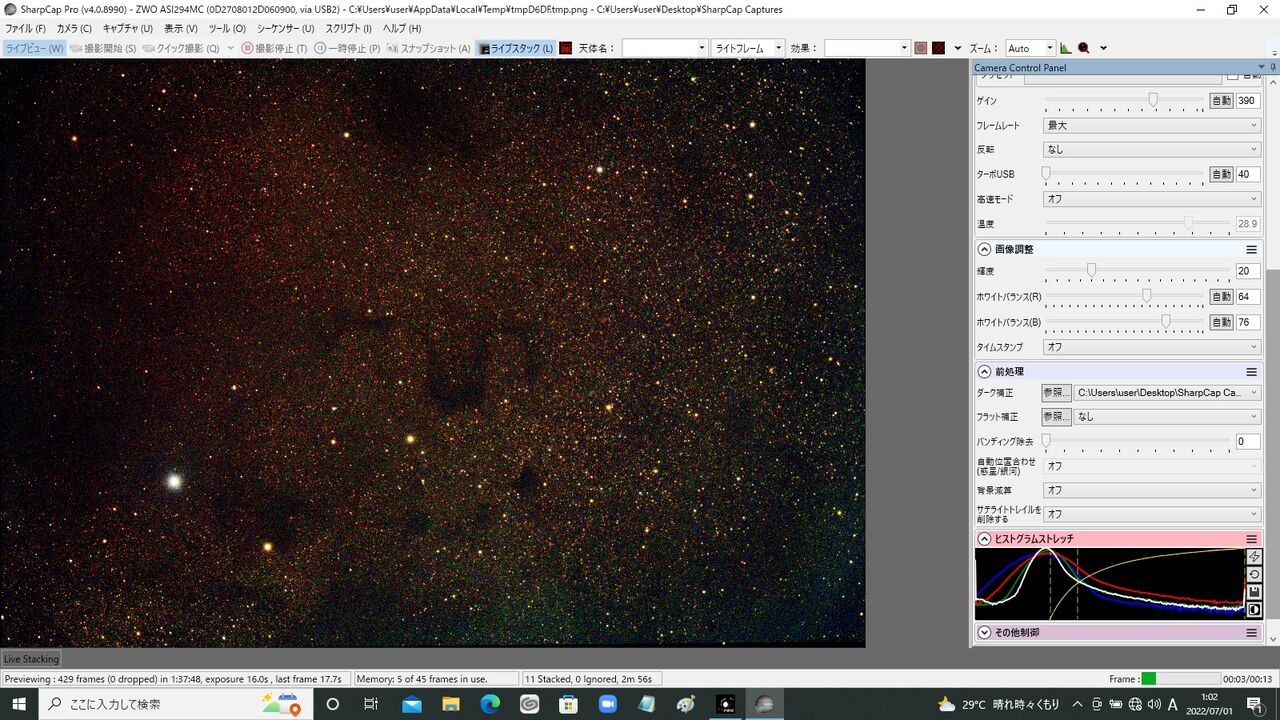Open Task View in the taskbar
Screen dimensions: 1280x720
click(371, 704)
